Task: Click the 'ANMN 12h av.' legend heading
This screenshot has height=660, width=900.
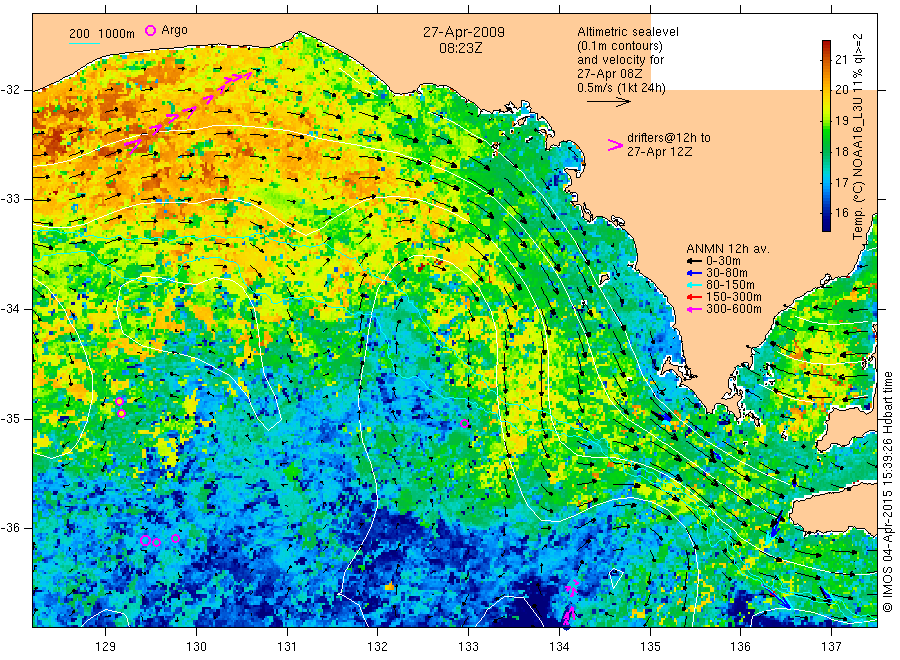Action: pyautogui.click(x=728, y=249)
